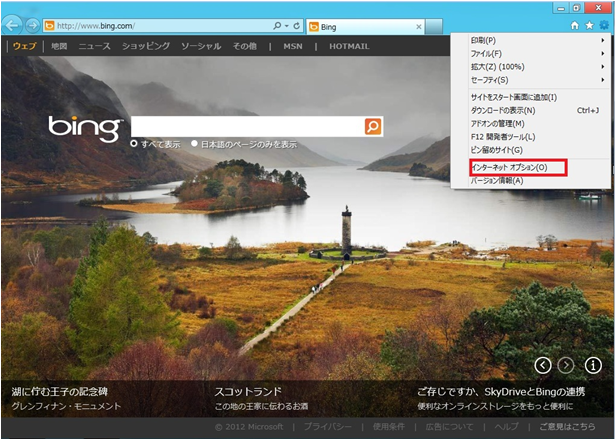616x440 pixels.
Task: Open the 地図 link
Action: (59, 46)
